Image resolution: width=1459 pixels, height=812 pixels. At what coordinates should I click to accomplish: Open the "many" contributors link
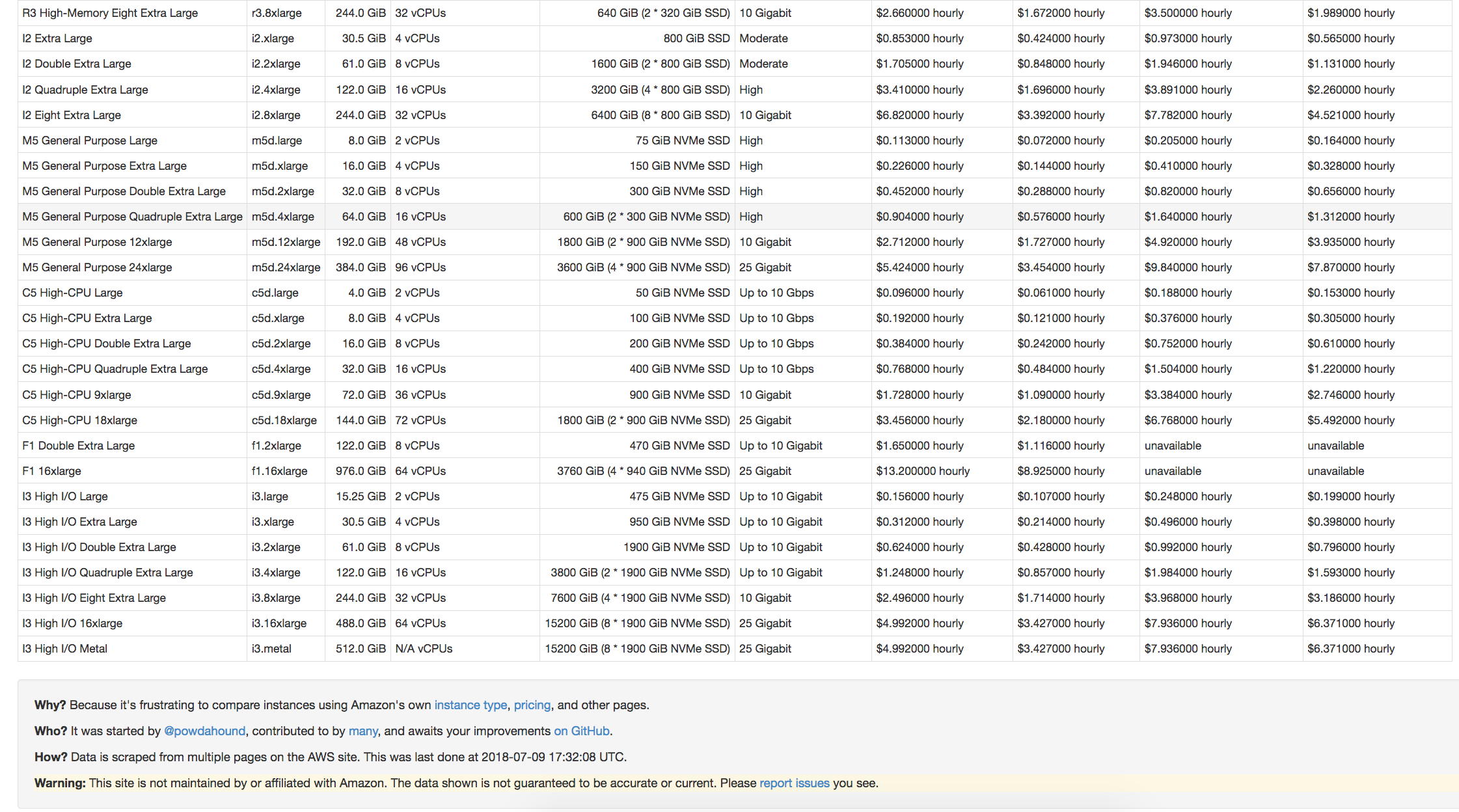tap(362, 731)
